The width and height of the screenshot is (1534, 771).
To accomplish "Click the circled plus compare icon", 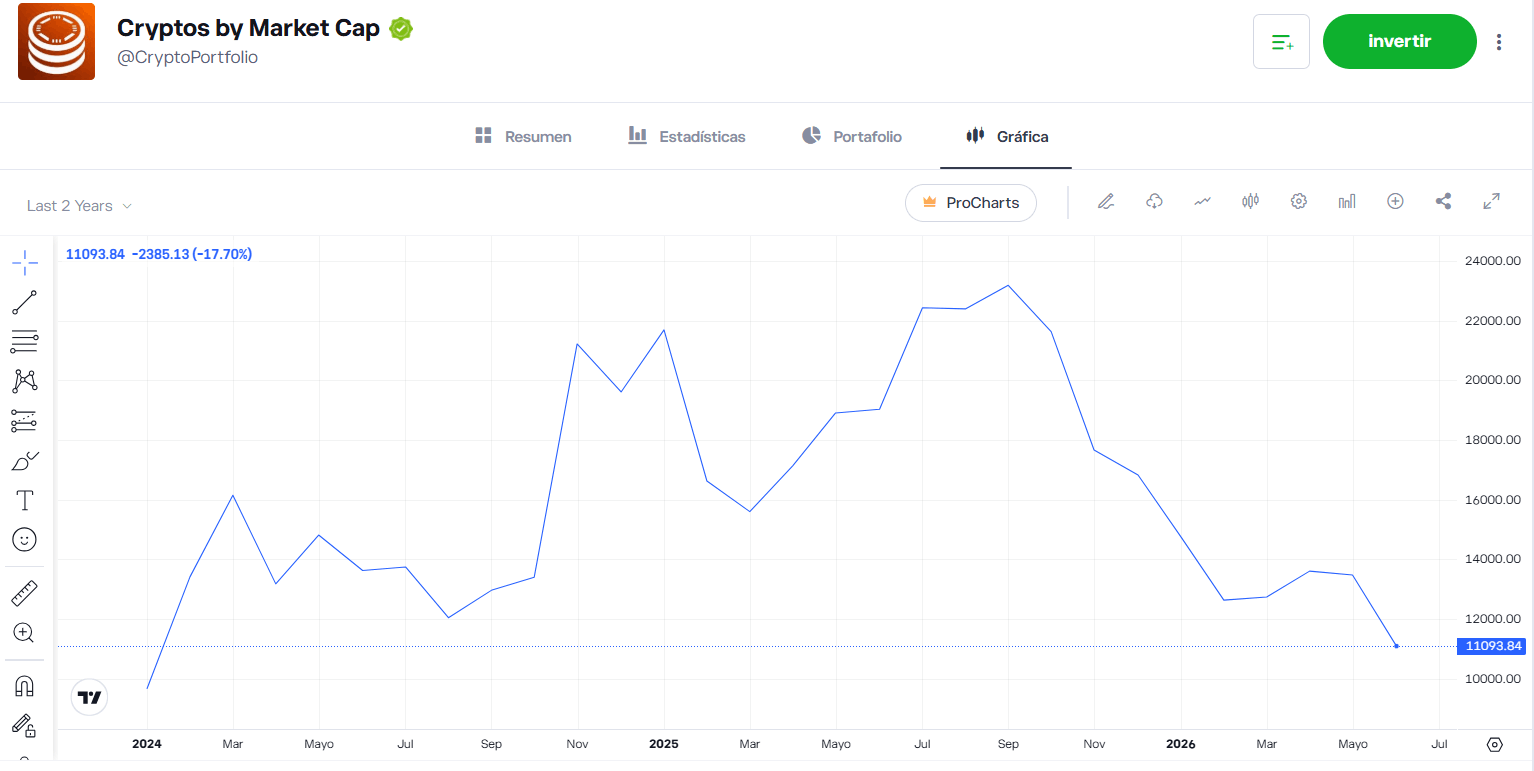I will coord(1395,202).
